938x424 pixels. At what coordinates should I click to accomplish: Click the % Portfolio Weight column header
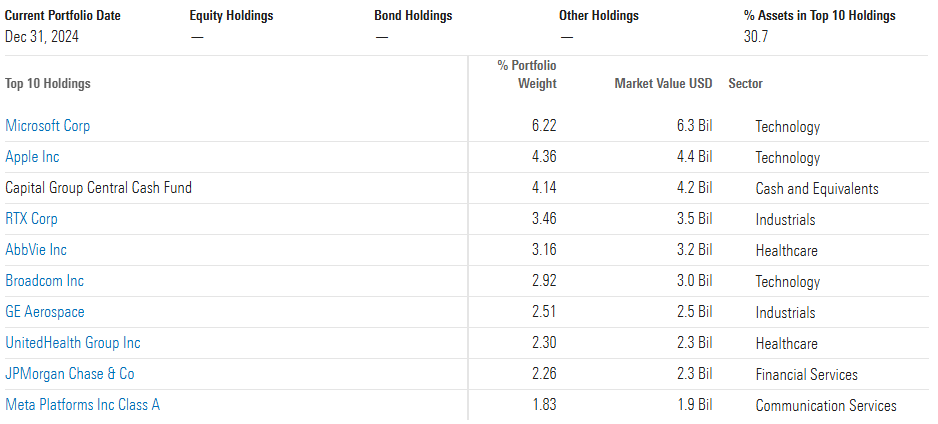point(527,75)
